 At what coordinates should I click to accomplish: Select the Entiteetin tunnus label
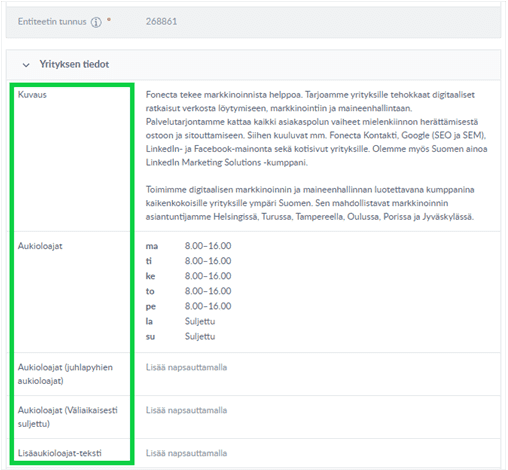pyautogui.click(x=52, y=22)
